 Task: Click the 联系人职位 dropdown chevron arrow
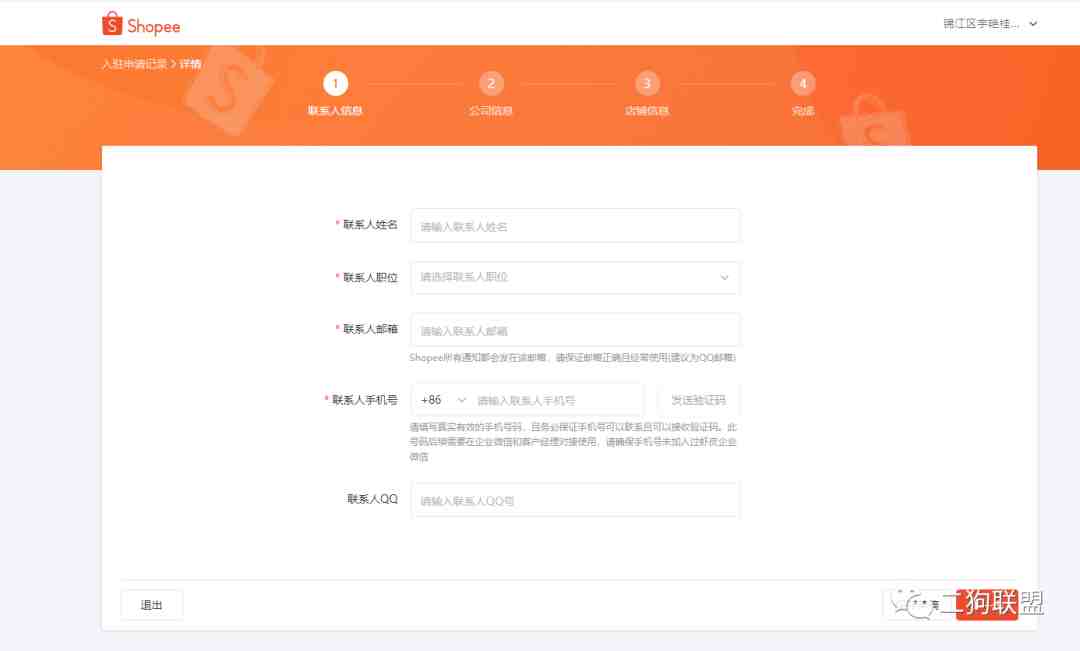click(724, 278)
